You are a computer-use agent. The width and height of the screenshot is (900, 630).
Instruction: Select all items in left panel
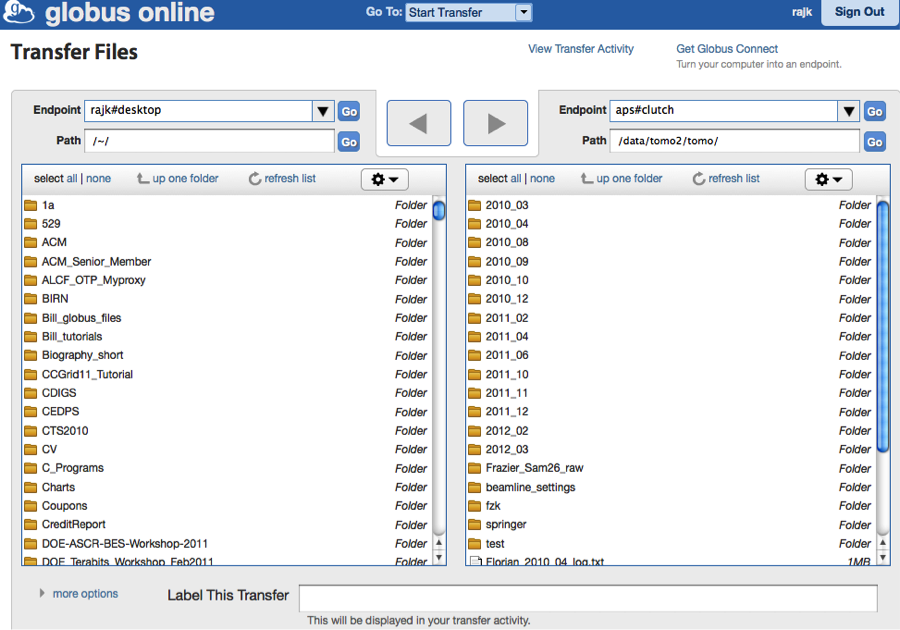[72, 178]
